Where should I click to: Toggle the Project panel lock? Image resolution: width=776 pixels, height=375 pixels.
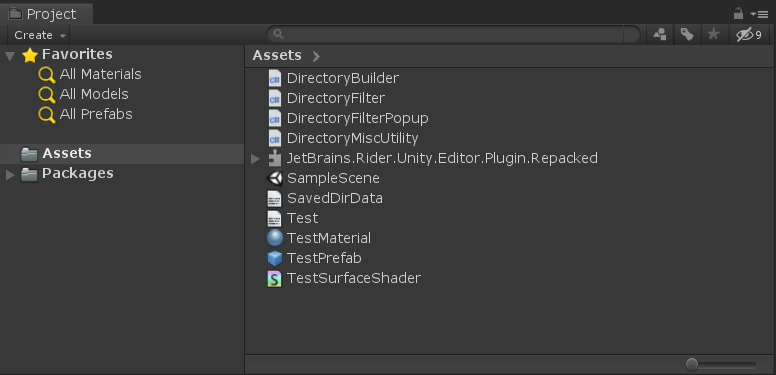click(x=738, y=13)
